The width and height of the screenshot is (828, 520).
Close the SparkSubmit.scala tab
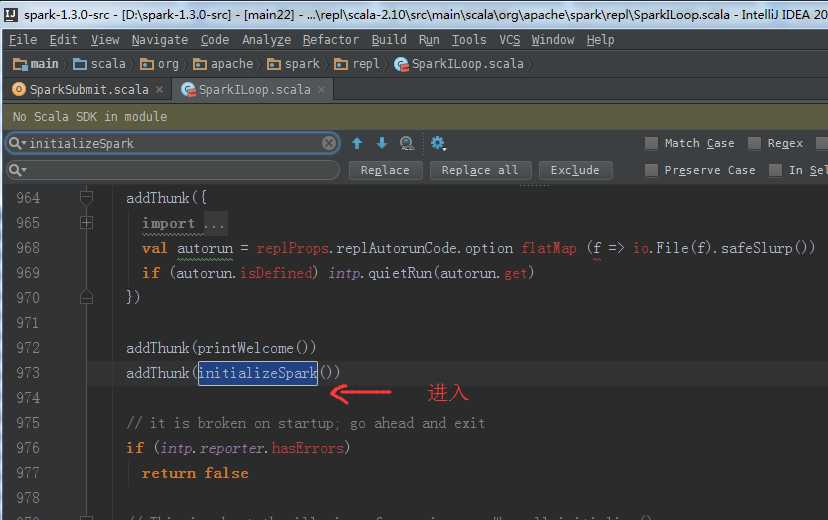point(159,90)
